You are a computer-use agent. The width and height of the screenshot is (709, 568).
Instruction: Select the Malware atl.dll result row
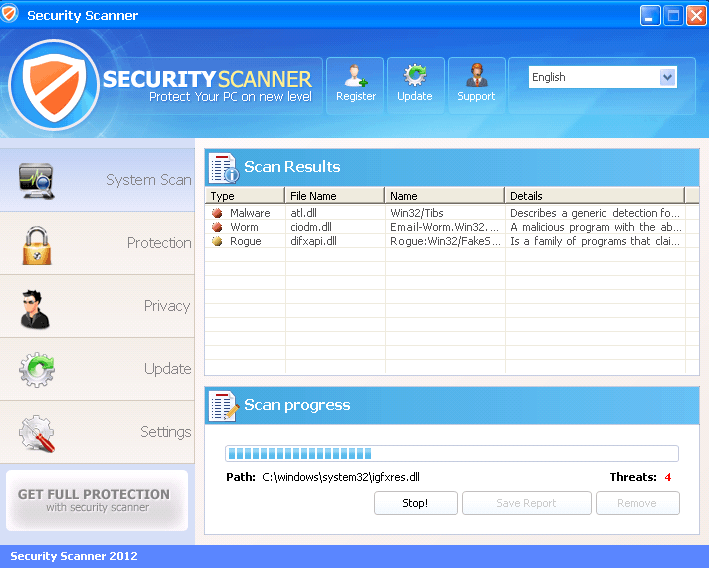click(445, 213)
